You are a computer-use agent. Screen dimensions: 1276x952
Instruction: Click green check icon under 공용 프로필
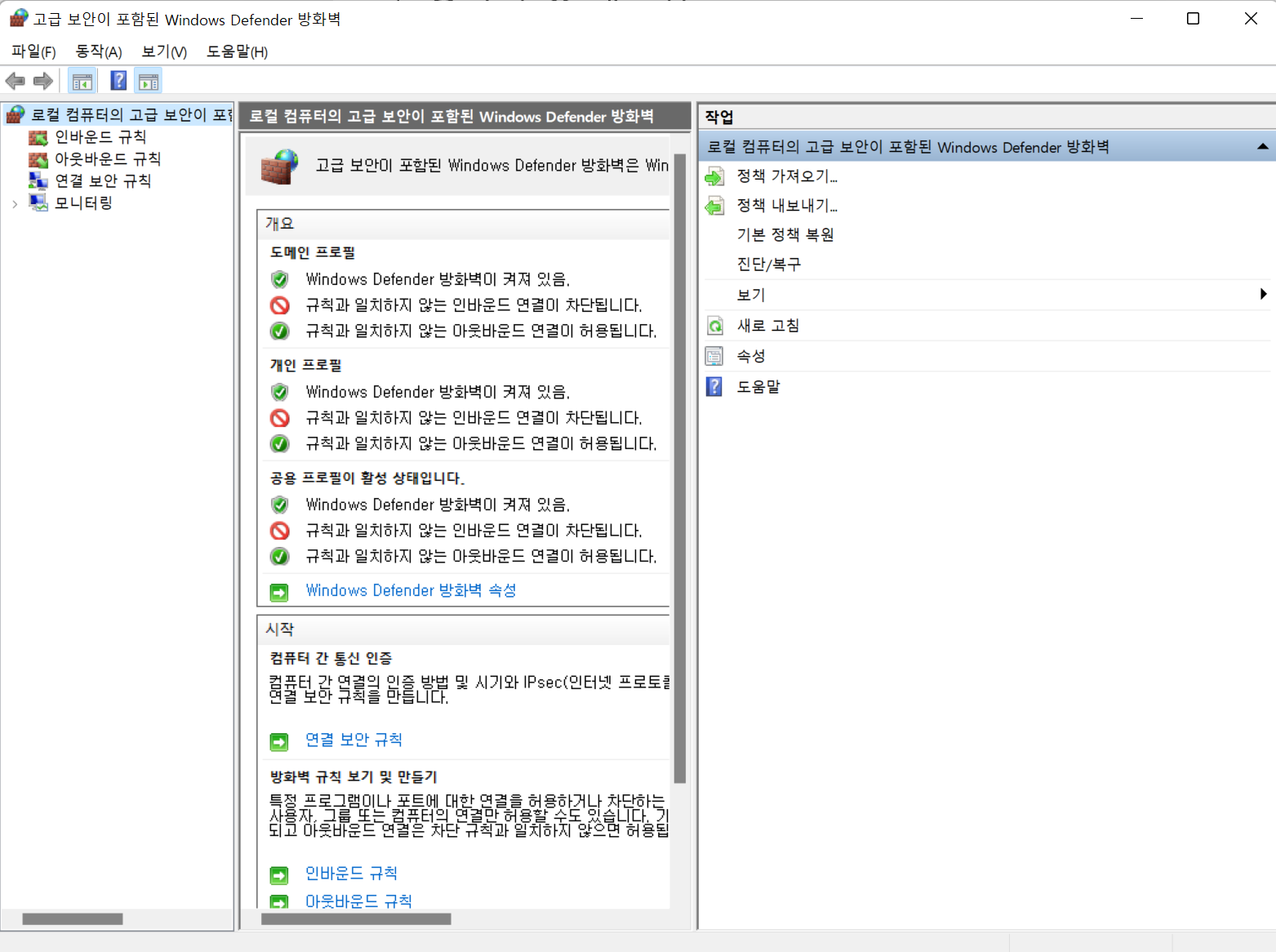pyautogui.click(x=280, y=557)
